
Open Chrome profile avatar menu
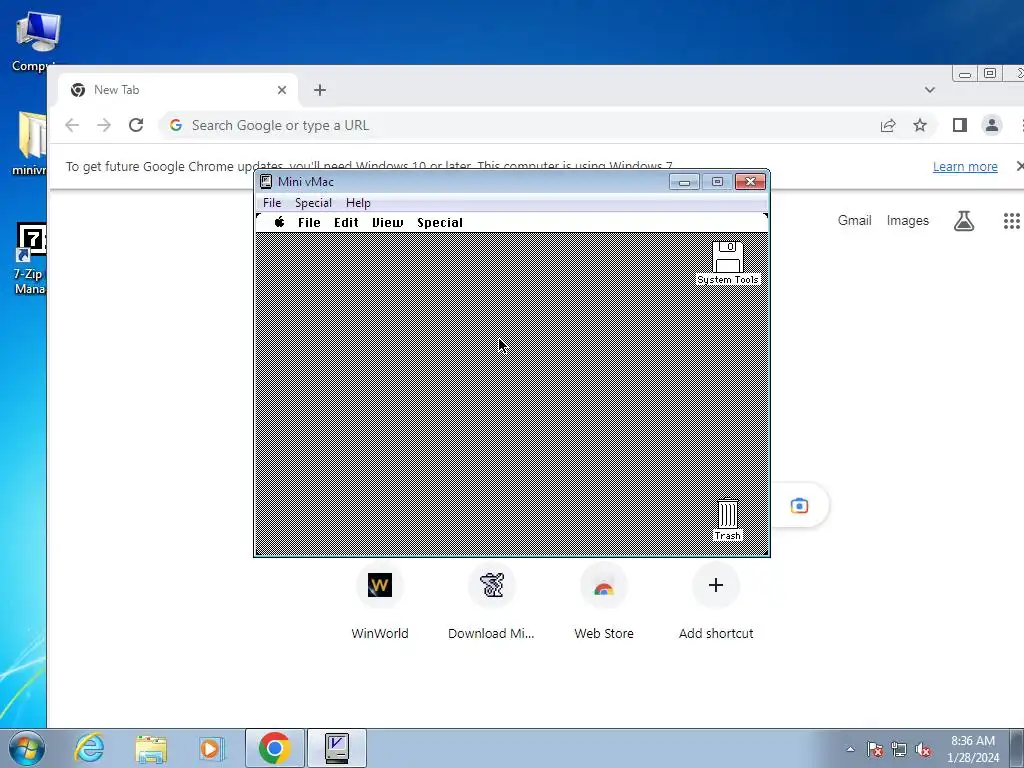point(991,125)
